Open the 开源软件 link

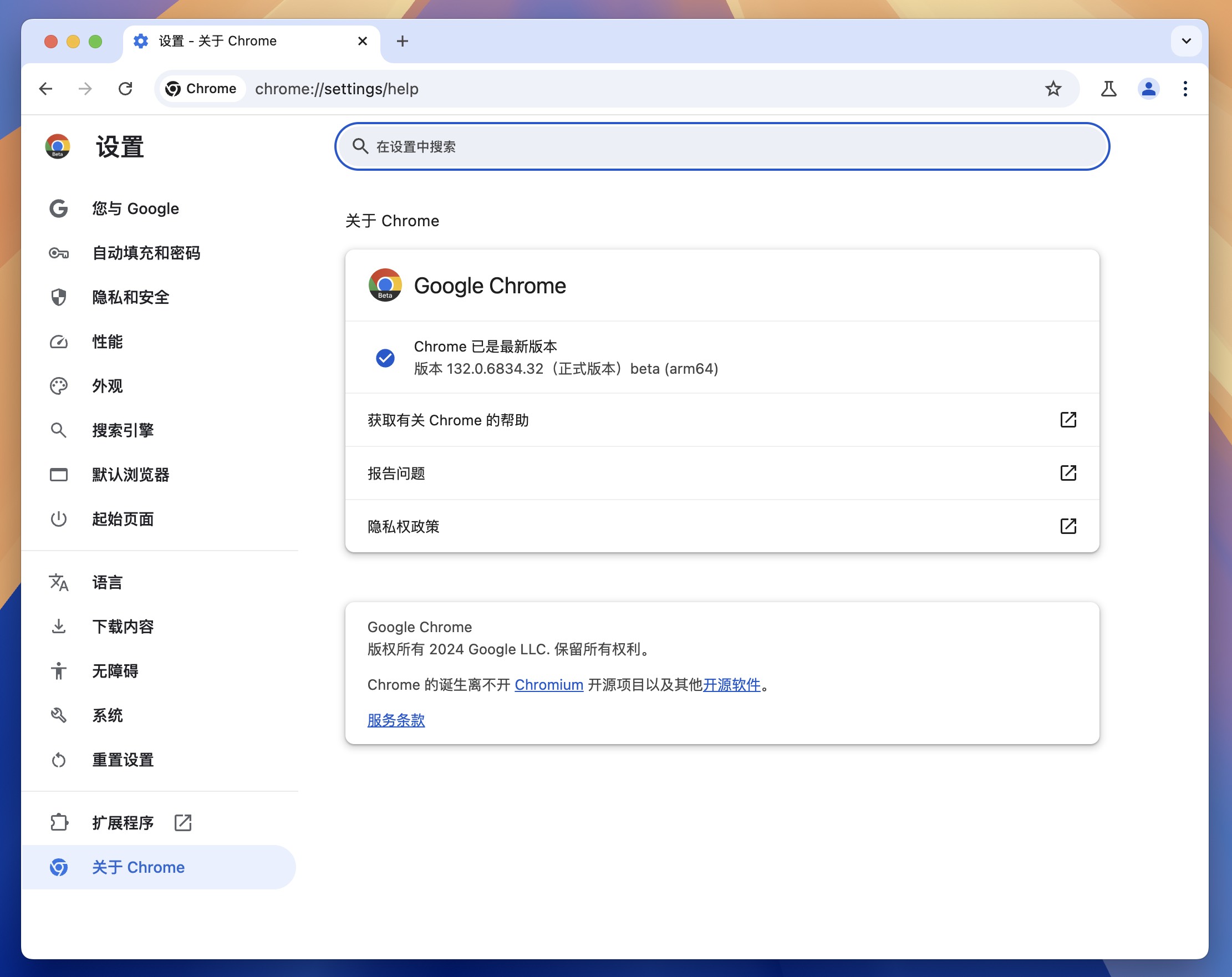click(731, 684)
